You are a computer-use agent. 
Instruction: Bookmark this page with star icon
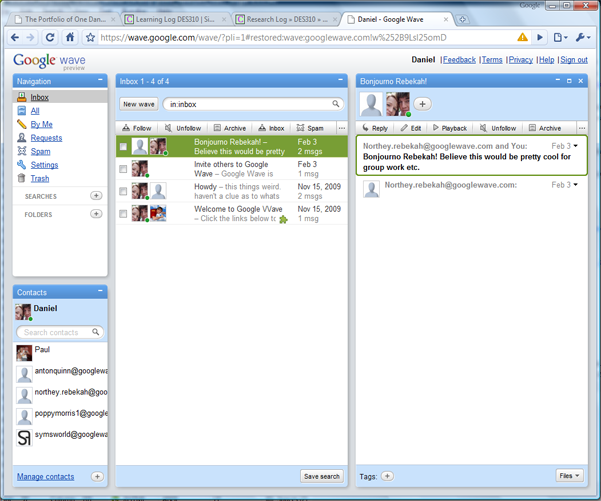pyautogui.click(x=90, y=37)
